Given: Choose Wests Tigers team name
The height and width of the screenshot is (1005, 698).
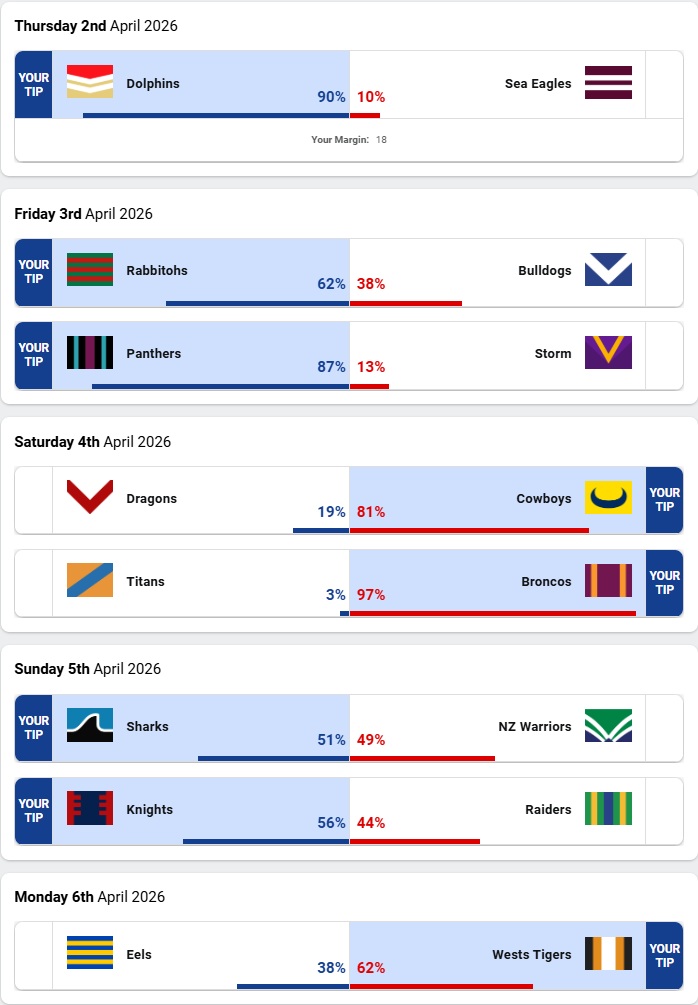Looking at the screenshot, I should (532, 954).
